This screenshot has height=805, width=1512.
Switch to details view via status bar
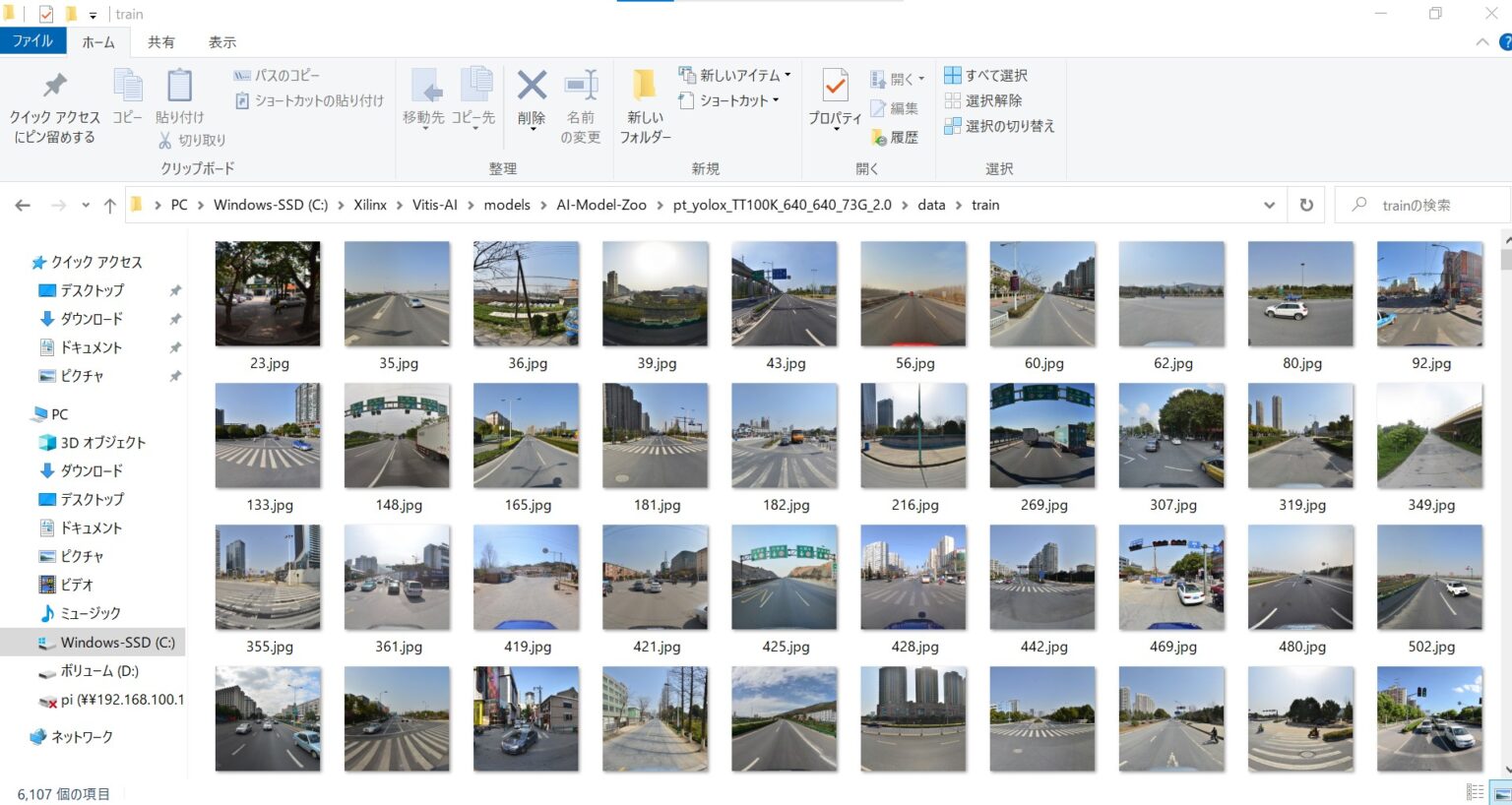click(x=1475, y=790)
